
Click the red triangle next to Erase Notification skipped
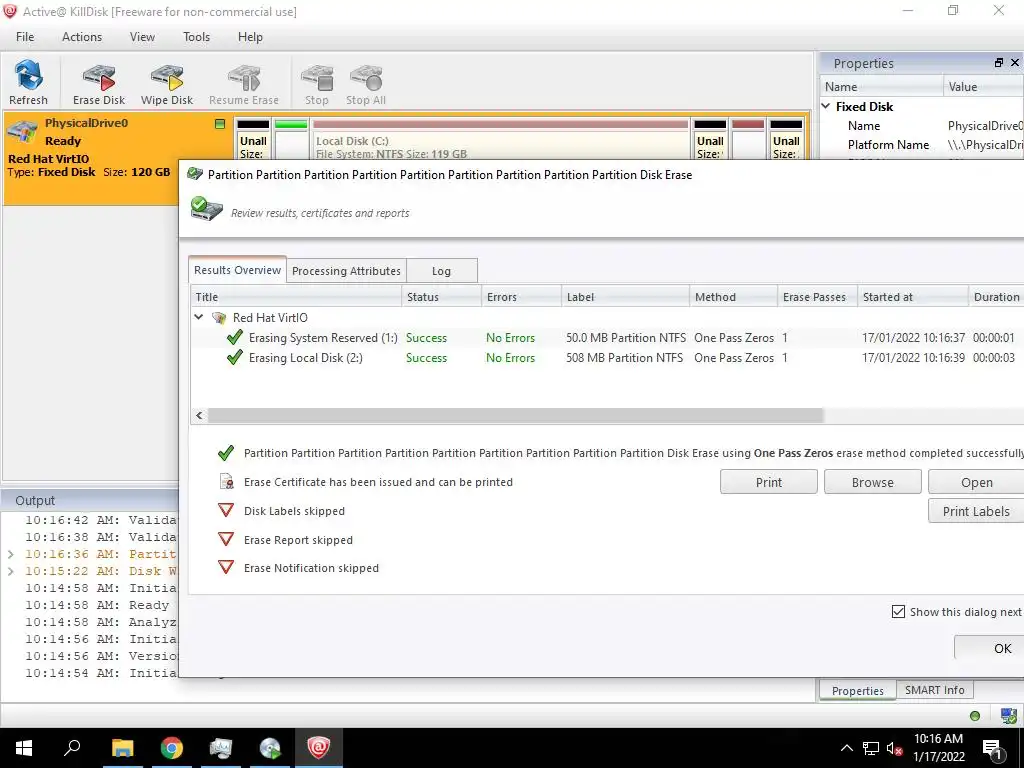tap(226, 567)
